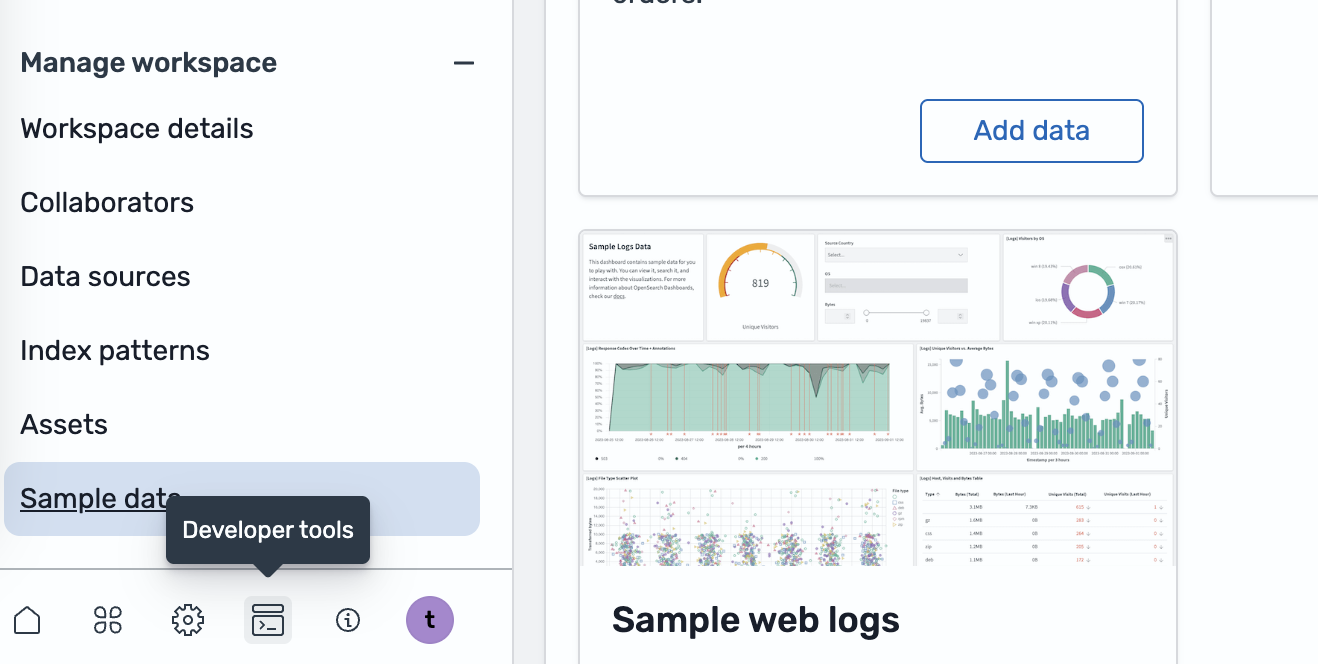The image size is (1318, 664).
Task: Select Workspace details in the sidebar
Action: 136,128
